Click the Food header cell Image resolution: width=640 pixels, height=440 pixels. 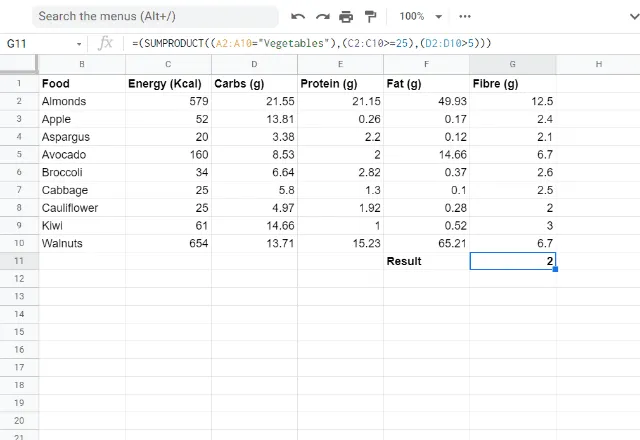pos(81,83)
